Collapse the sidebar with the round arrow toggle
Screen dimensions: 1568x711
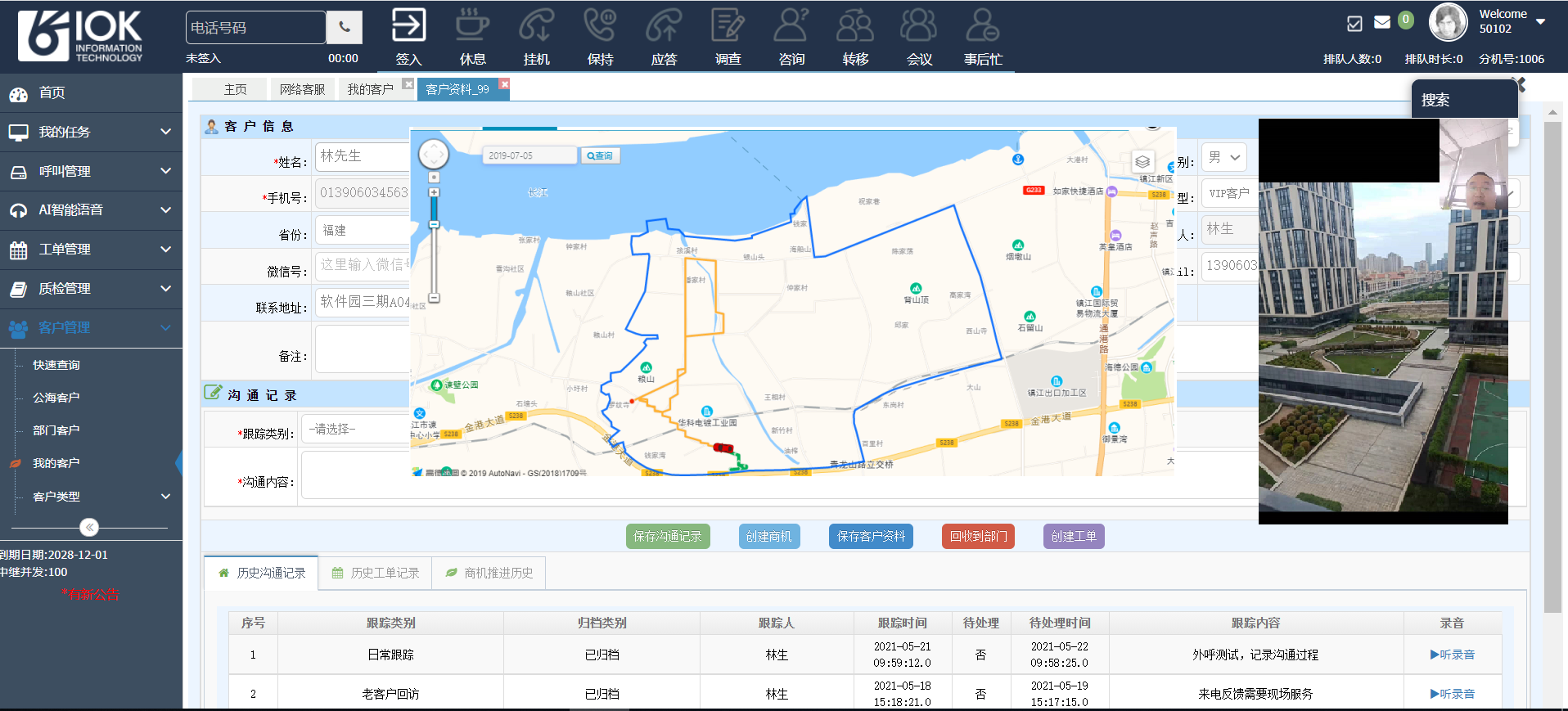click(89, 528)
